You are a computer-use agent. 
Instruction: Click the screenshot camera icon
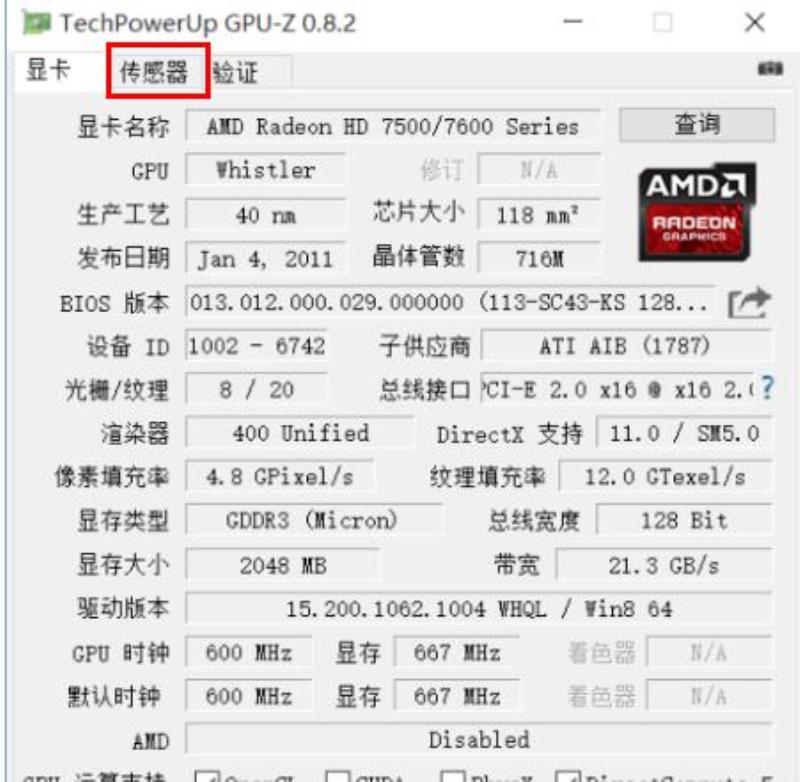[770, 68]
